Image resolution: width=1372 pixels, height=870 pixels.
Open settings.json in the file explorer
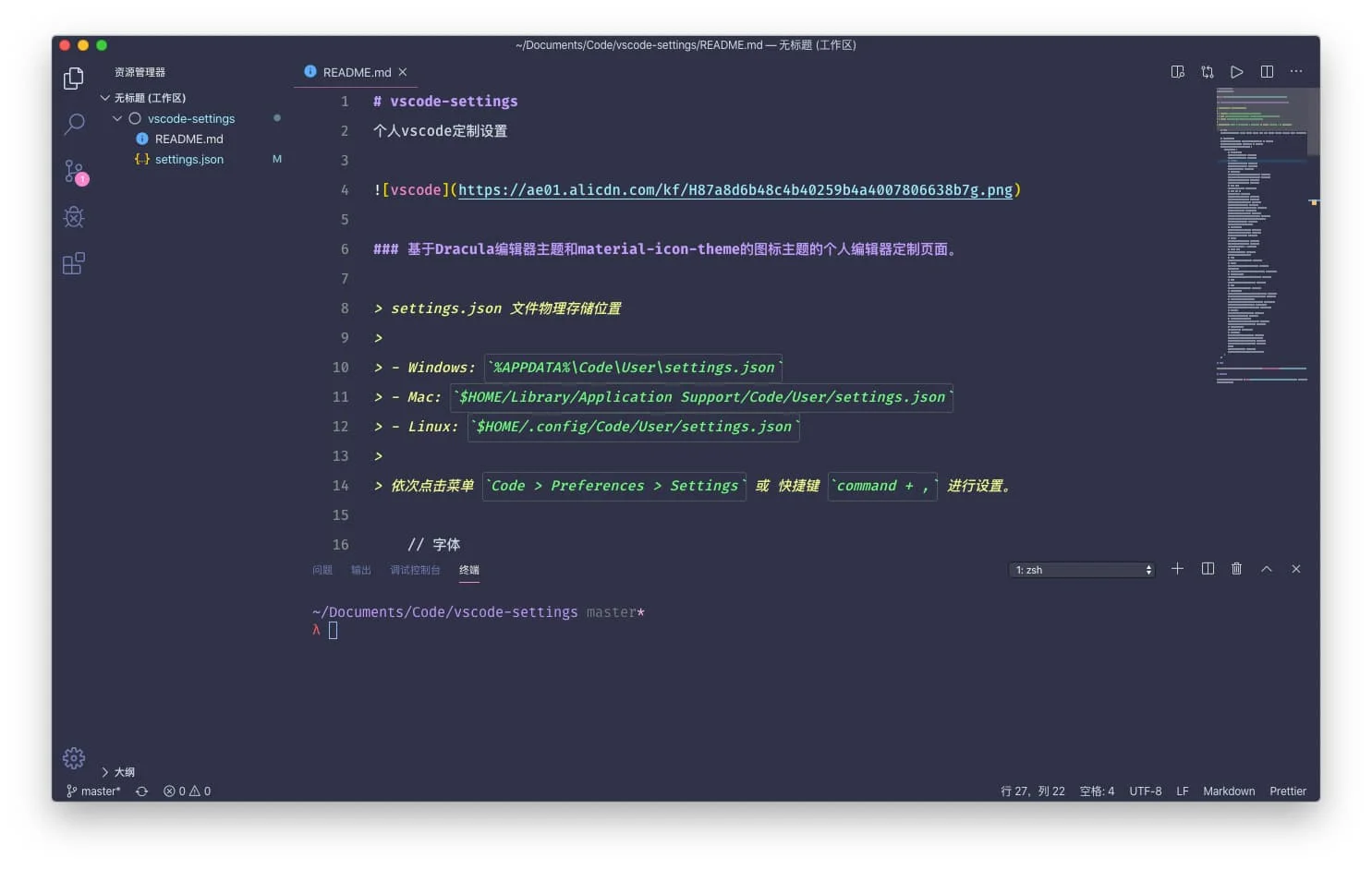tap(188, 159)
